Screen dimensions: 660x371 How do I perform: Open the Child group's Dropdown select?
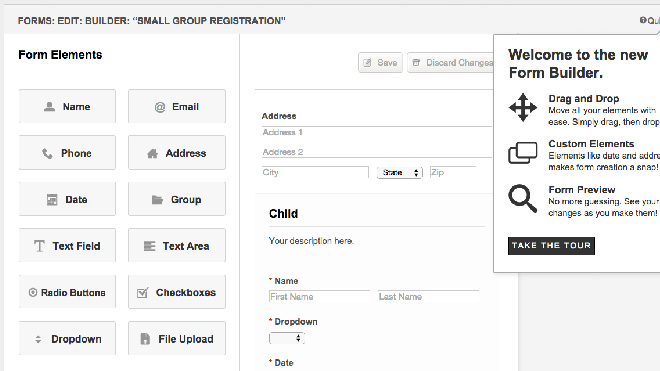coord(287,338)
